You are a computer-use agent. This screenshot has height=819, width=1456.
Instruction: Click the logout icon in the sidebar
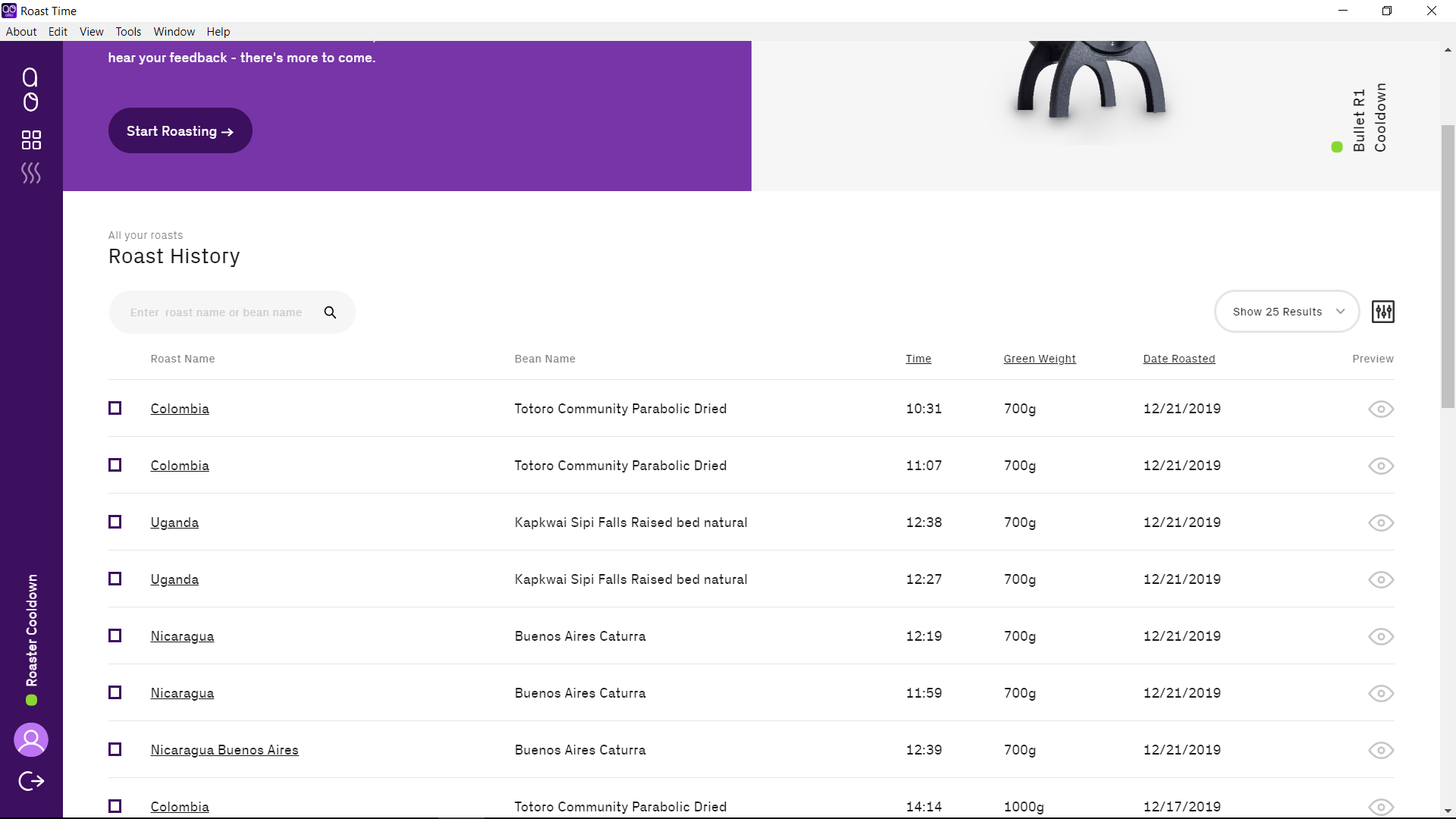tap(31, 781)
